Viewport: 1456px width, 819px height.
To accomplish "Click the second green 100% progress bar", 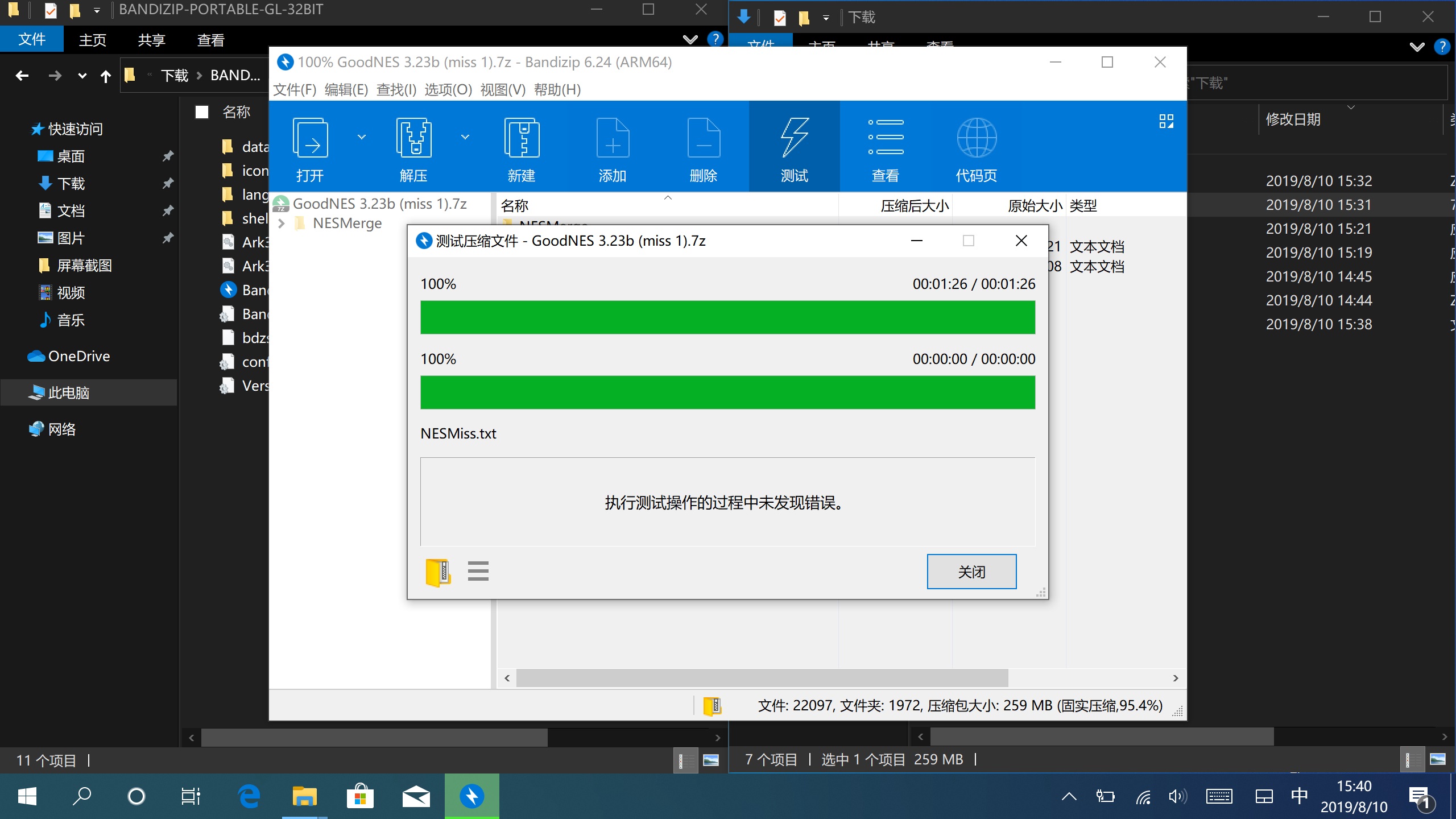I will 727,392.
